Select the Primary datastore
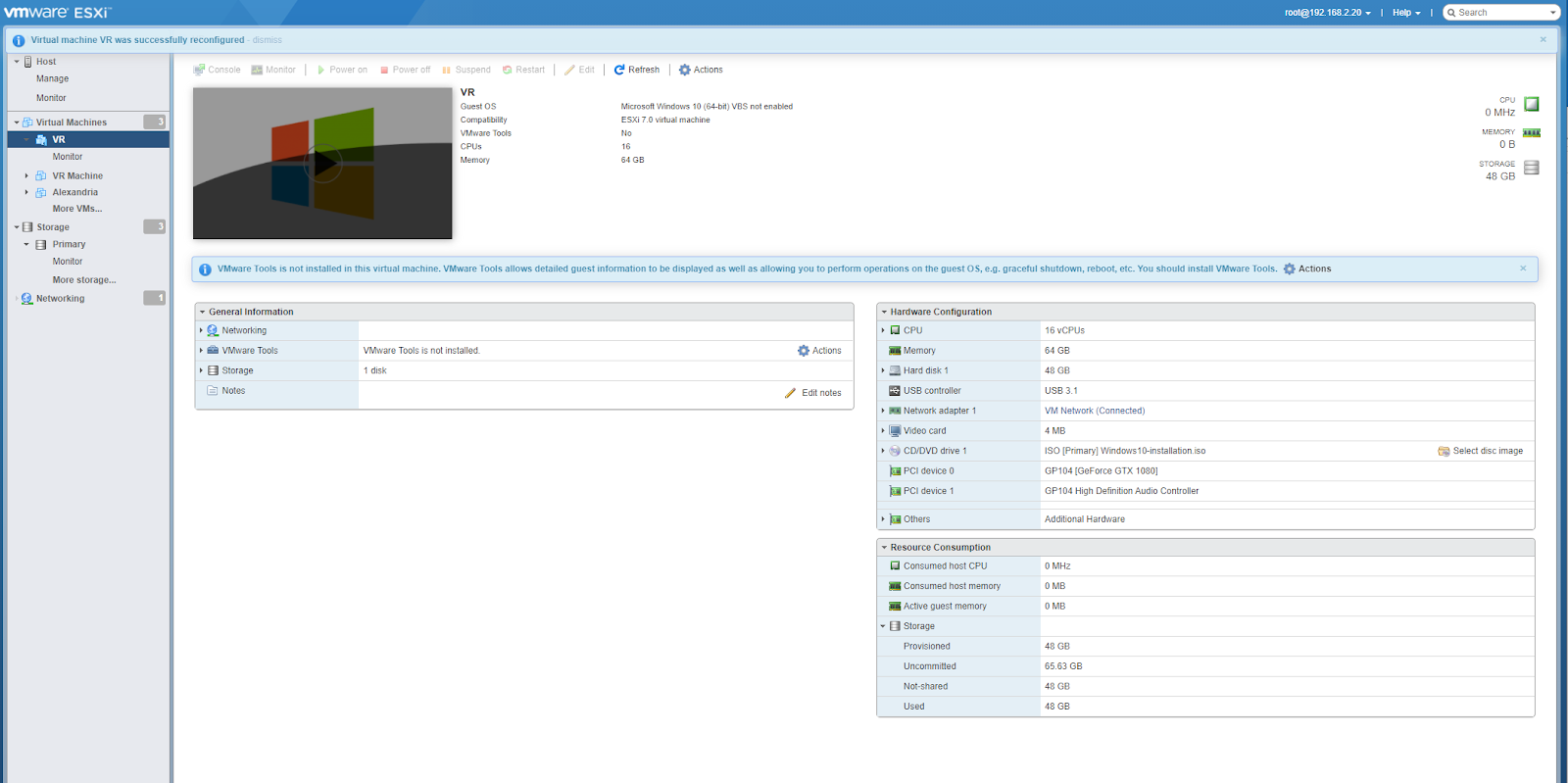Screen dimensions: 1568x783 click(x=69, y=245)
